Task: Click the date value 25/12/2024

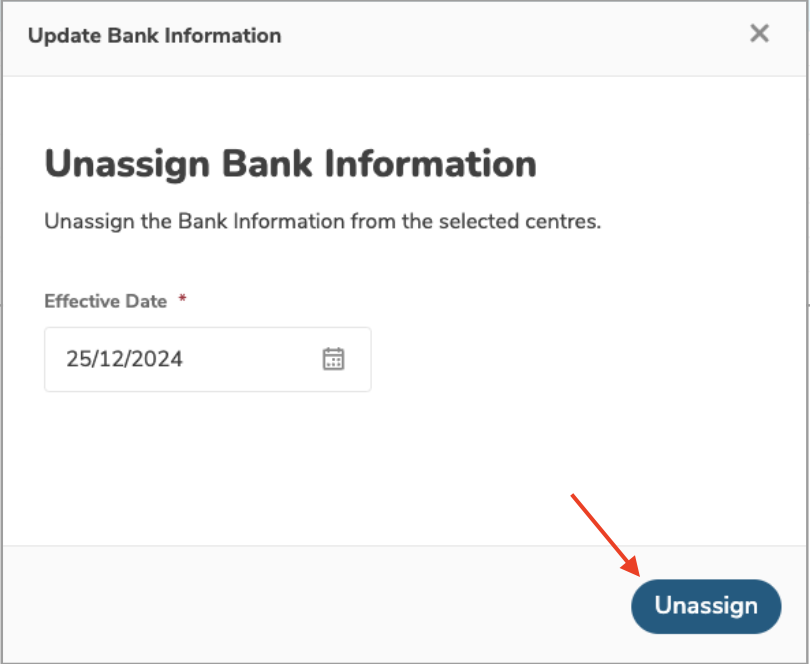Action: tap(125, 359)
